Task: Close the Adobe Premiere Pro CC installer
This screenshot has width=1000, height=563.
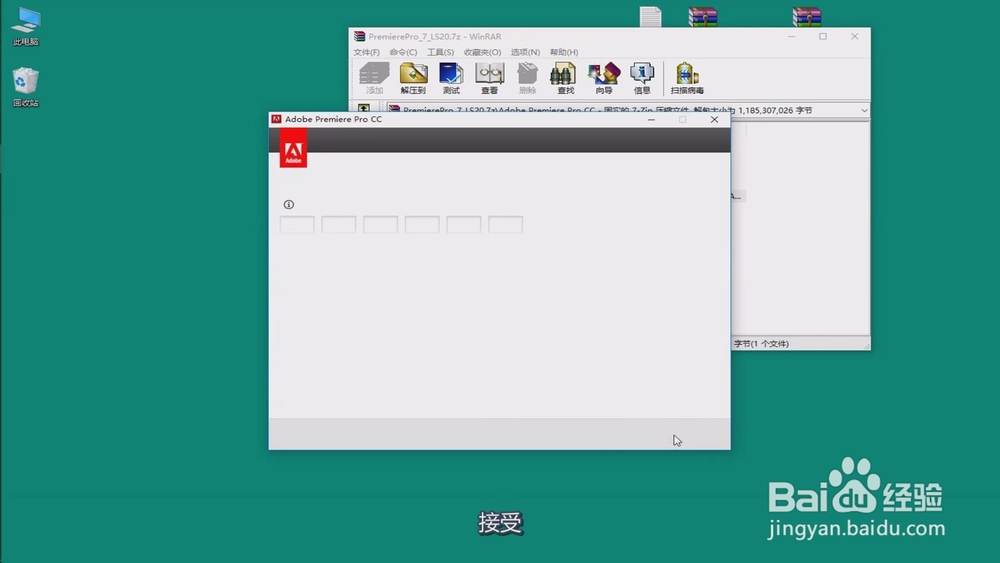Action: (714, 119)
